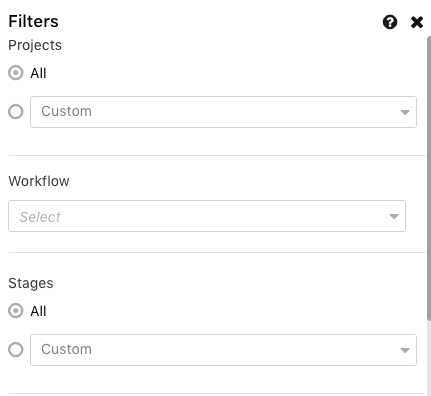The height and width of the screenshot is (396, 431).
Task: Click the Filters panel title
Action: [33, 21]
